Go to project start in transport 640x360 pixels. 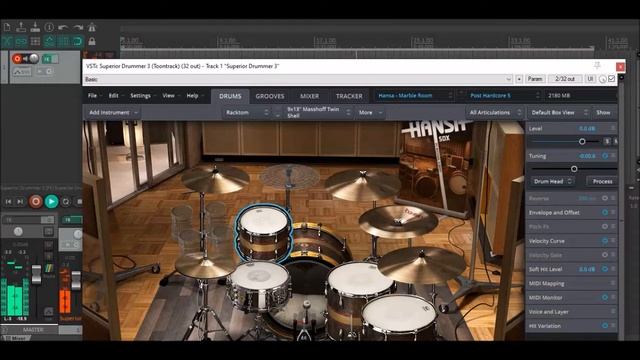(x=9, y=202)
